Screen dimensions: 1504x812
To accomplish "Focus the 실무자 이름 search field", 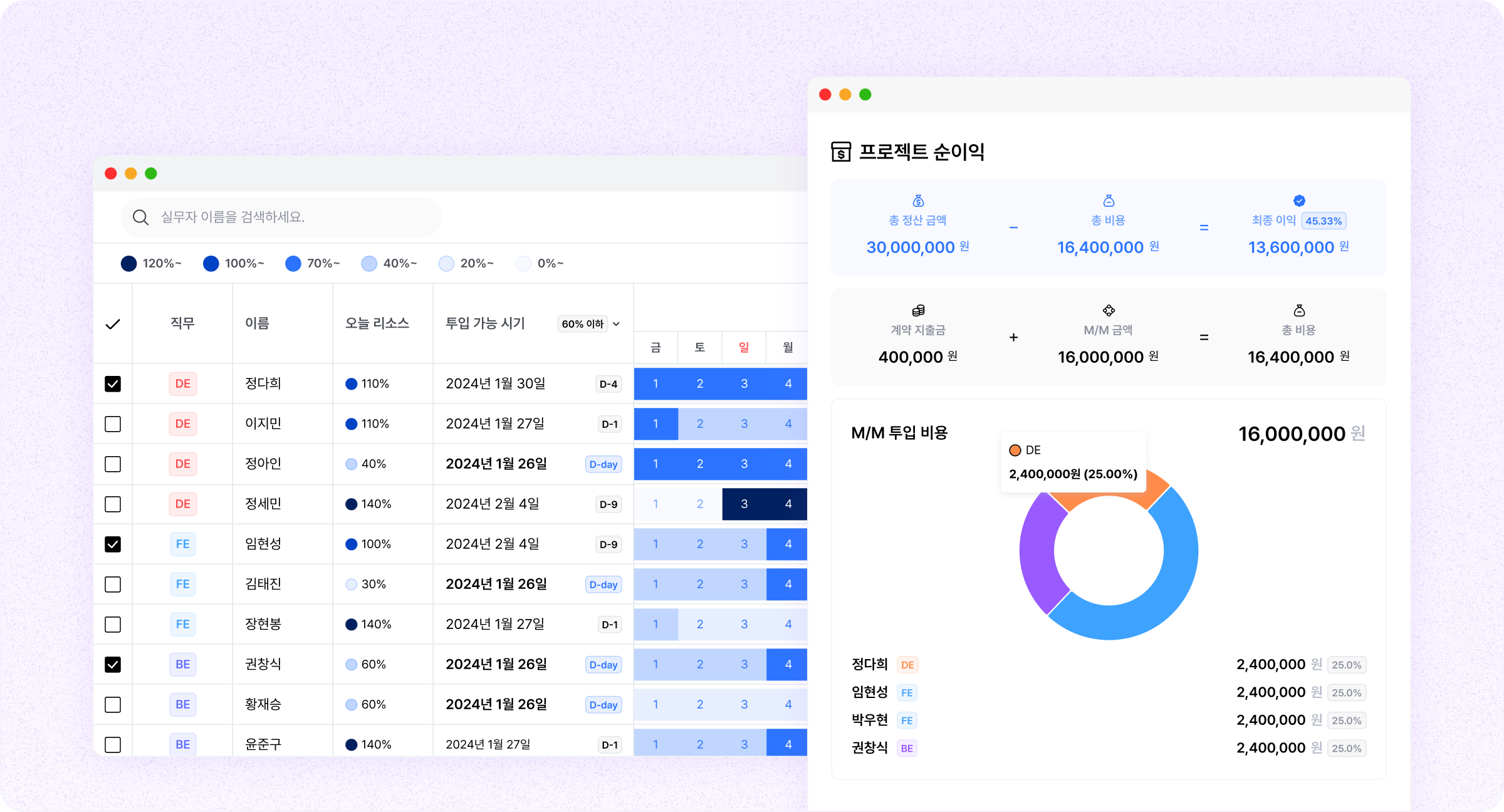I will [281, 217].
